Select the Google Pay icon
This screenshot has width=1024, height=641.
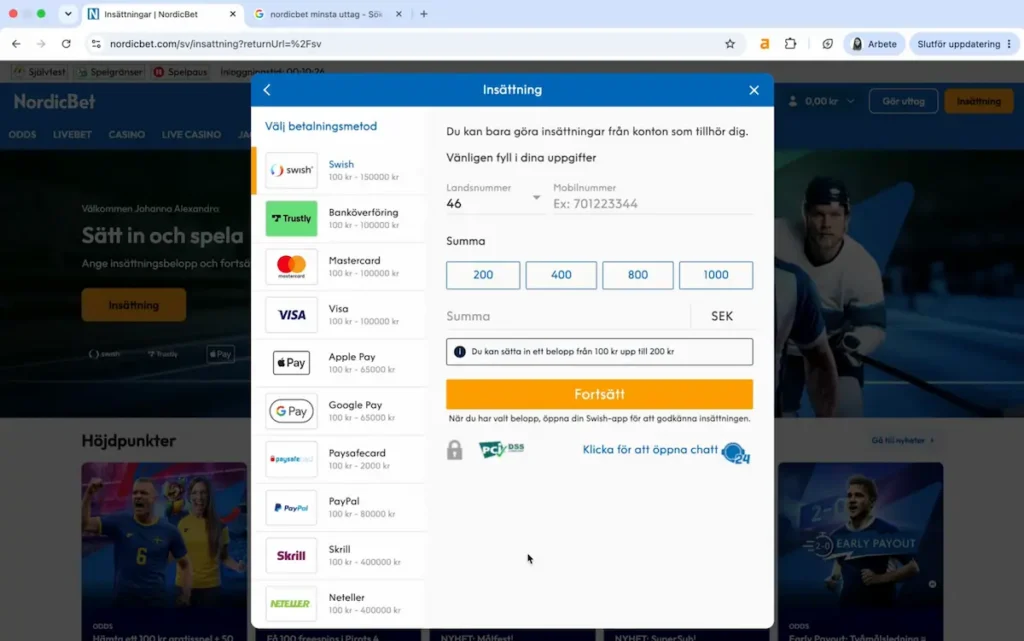click(291, 411)
